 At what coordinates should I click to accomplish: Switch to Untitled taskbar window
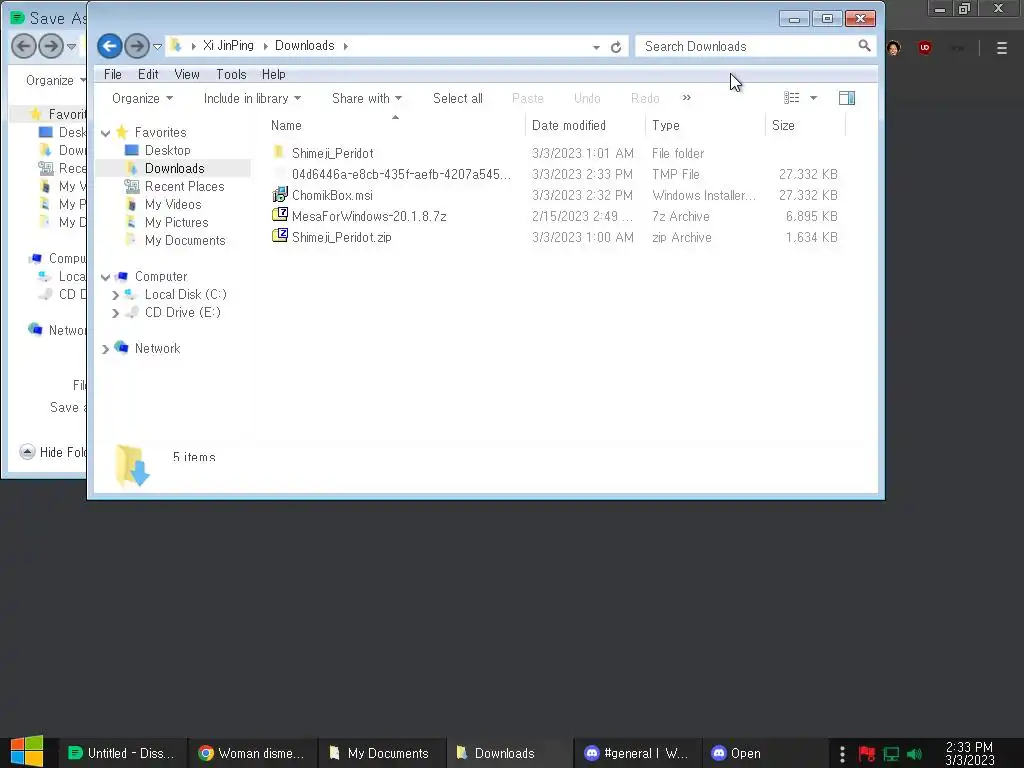pyautogui.click(x=123, y=753)
